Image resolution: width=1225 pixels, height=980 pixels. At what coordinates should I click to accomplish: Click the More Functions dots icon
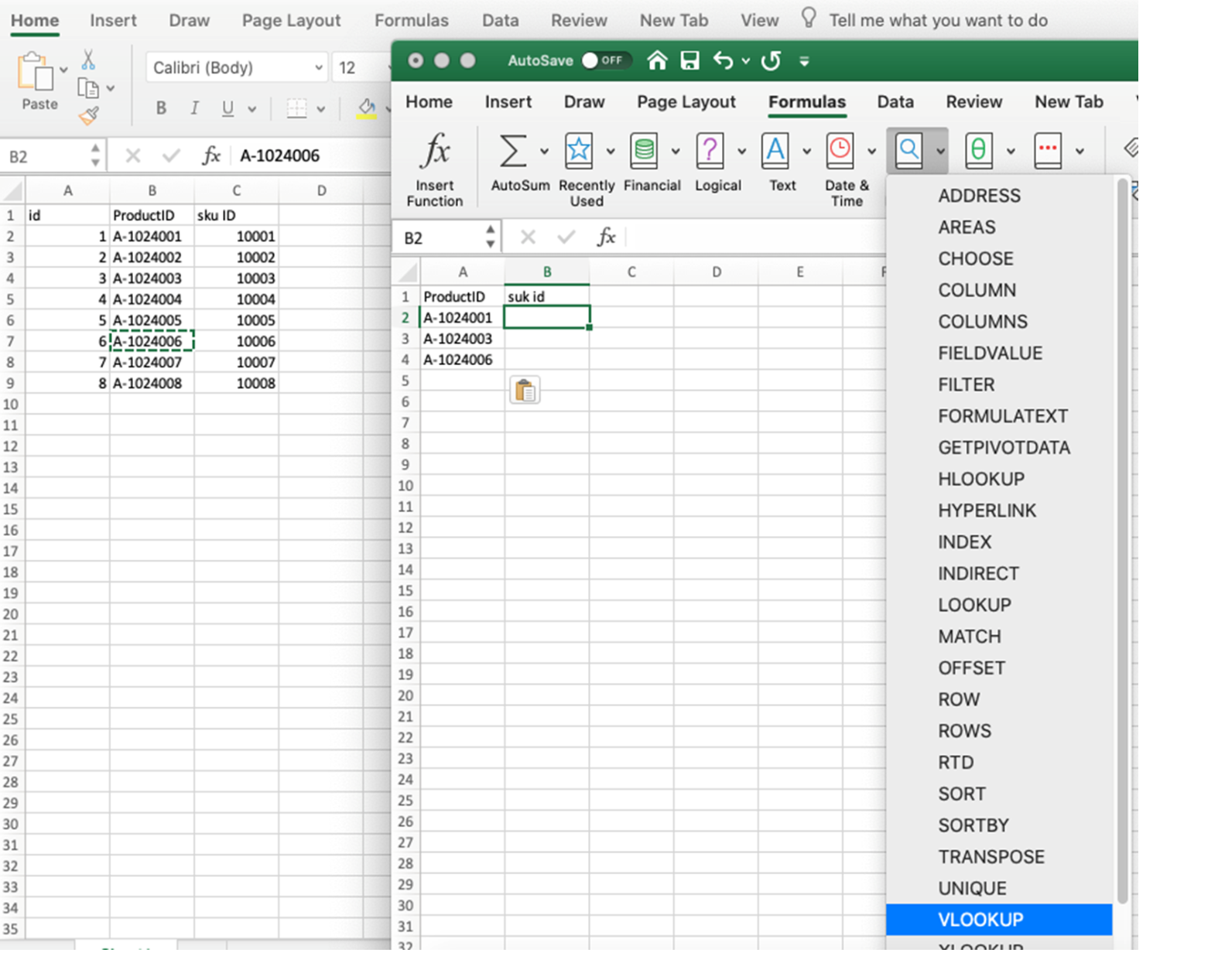pos(1048,150)
